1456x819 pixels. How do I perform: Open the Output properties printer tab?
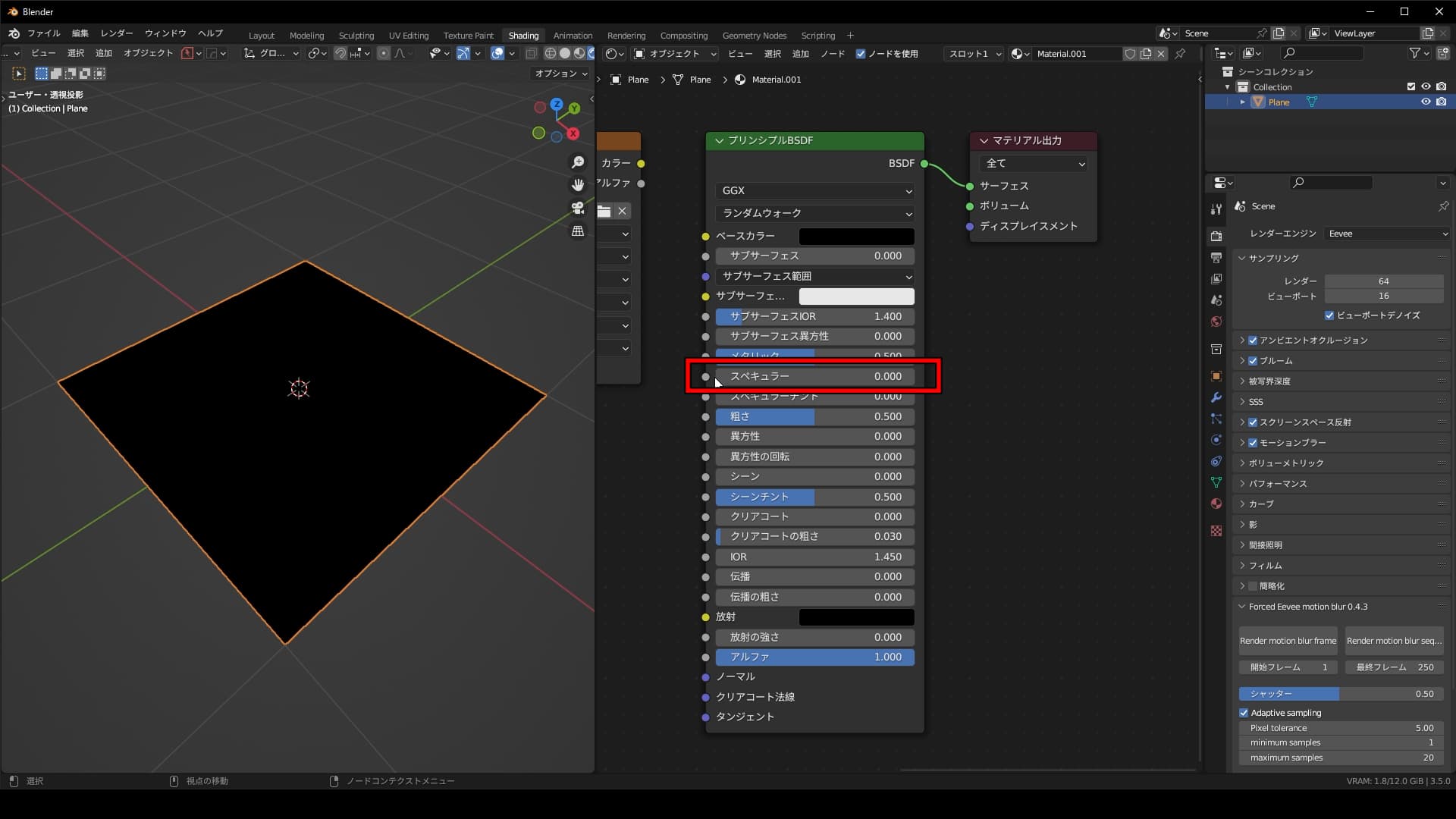pos(1216,257)
